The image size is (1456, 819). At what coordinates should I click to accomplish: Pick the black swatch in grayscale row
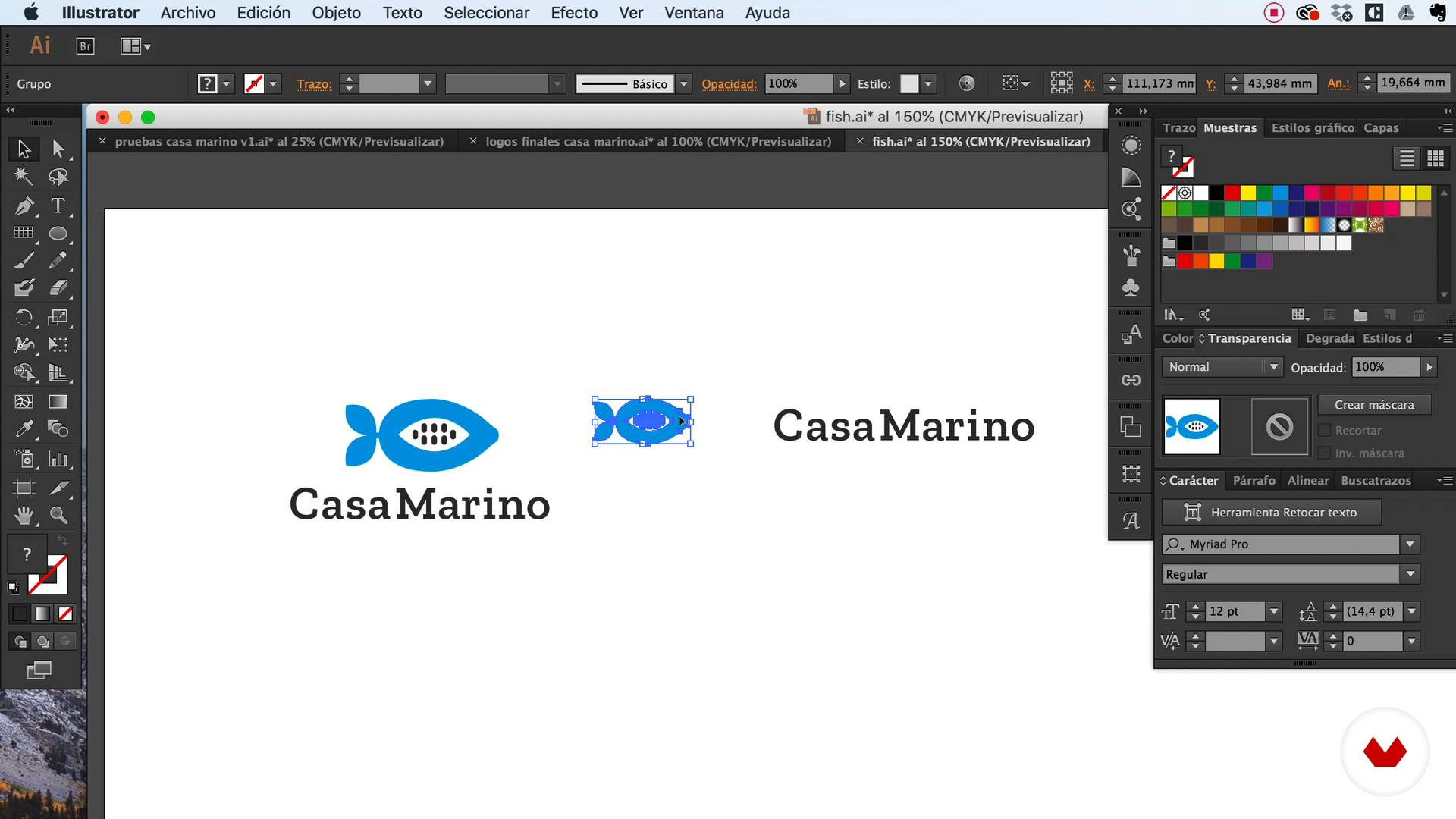(x=1185, y=243)
